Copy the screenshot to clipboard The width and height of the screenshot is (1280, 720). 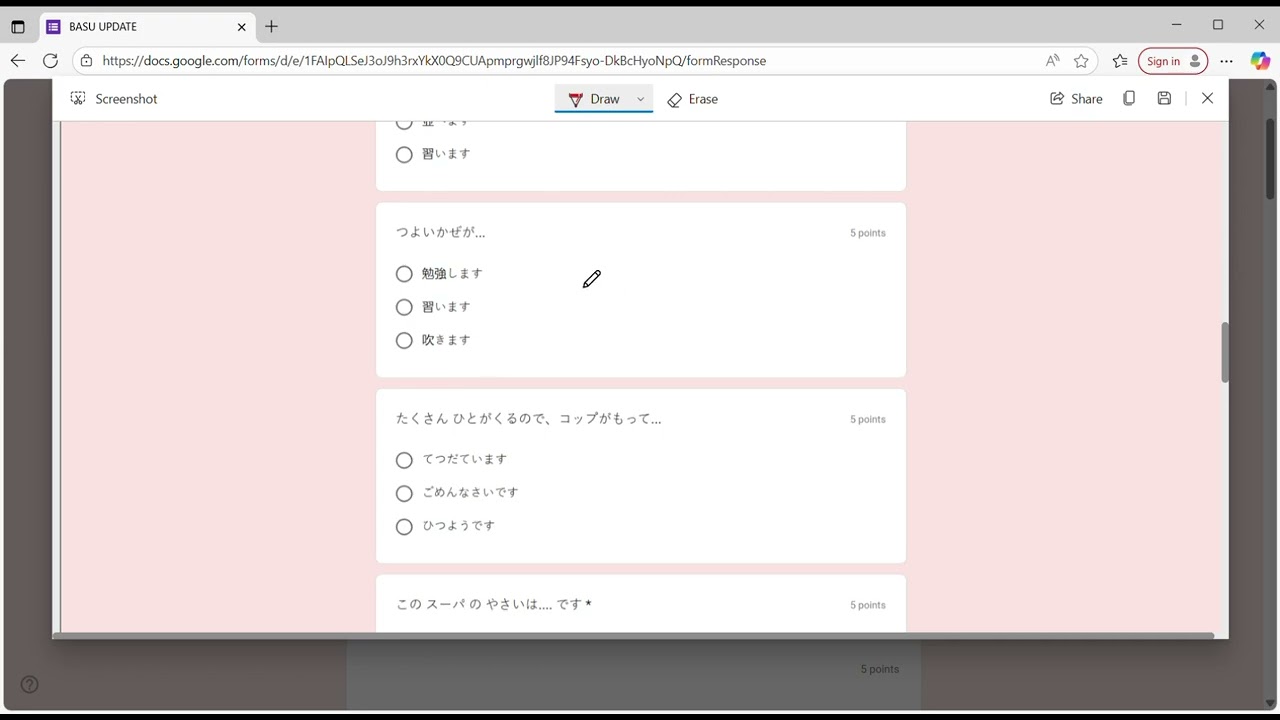pyautogui.click(x=1129, y=99)
